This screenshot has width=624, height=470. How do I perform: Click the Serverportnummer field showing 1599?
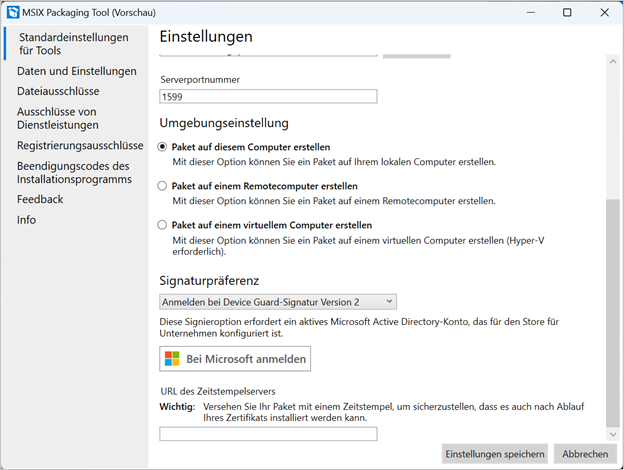[x=268, y=96]
